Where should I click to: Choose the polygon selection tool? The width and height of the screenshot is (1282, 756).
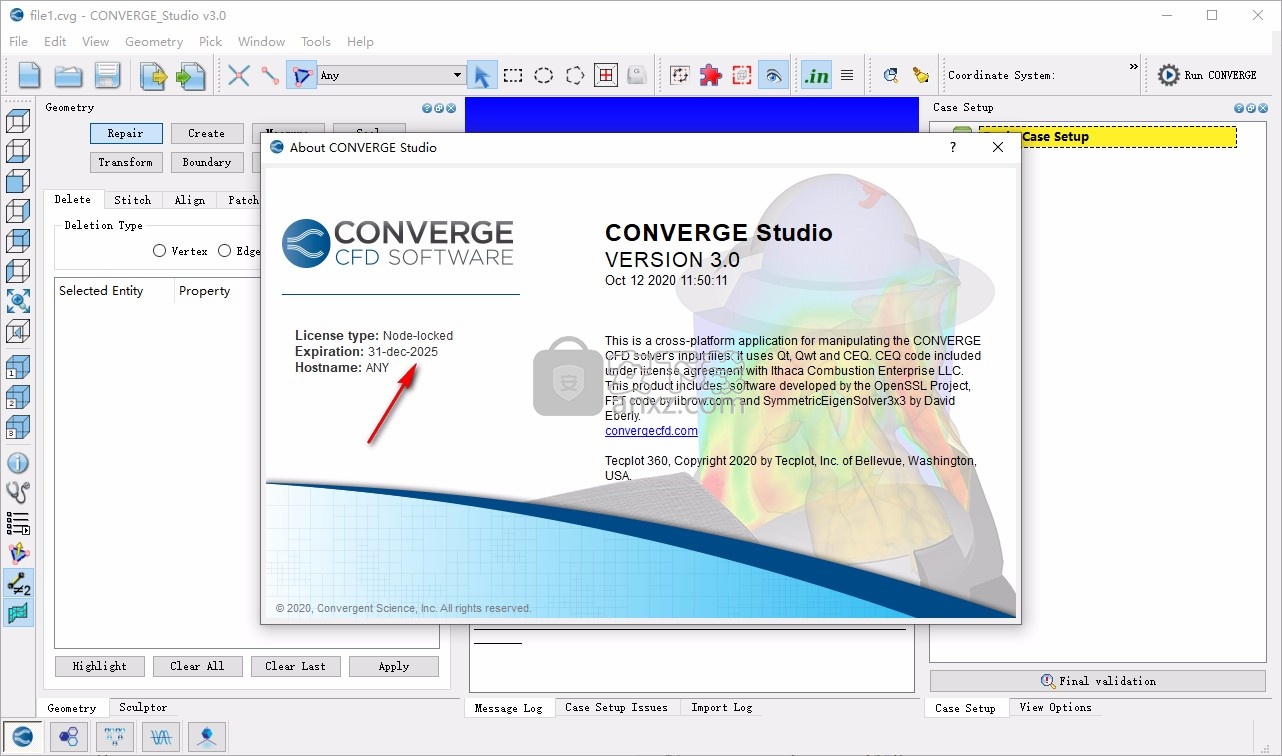(575, 75)
